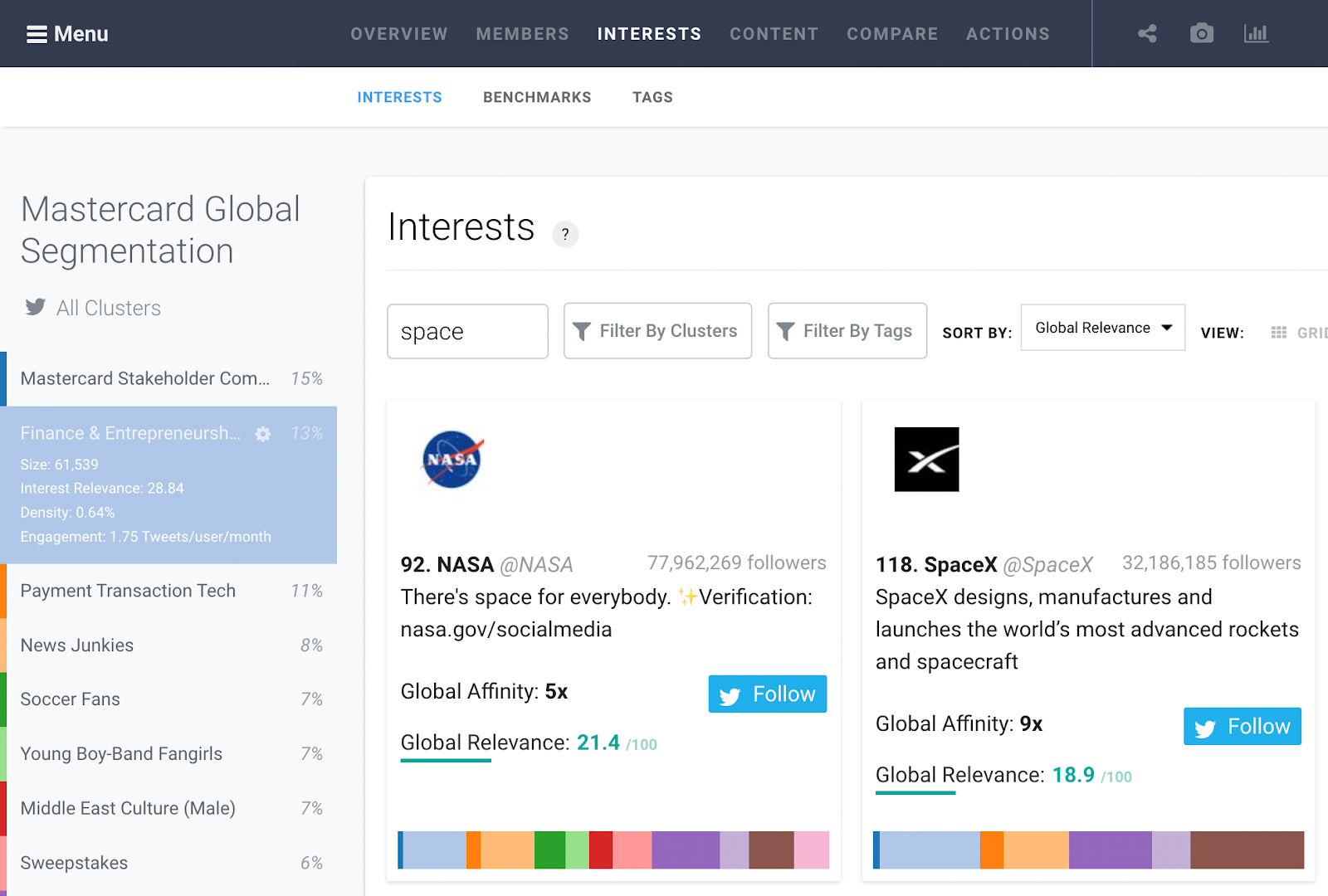Open the Global Relevance sort dropdown

pos(1103,328)
